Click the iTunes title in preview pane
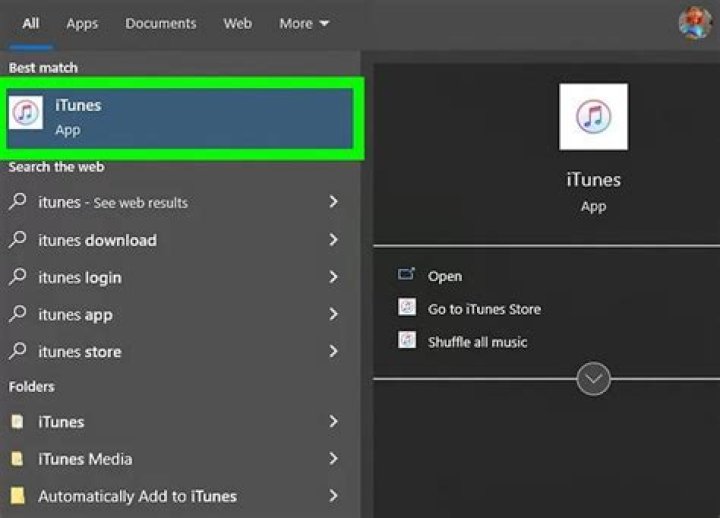This screenshot has width=720, height=518. tap(593, 180)
